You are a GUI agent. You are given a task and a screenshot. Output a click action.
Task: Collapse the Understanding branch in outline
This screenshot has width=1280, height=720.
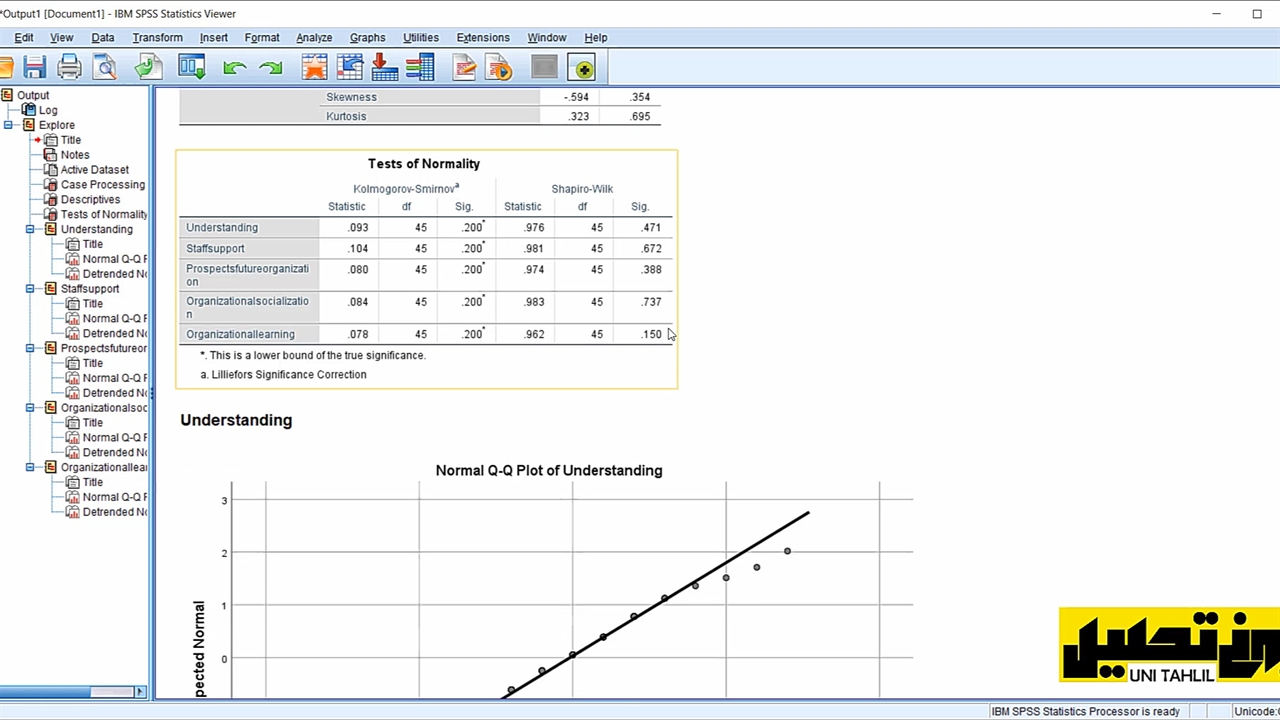click(30, 229)
